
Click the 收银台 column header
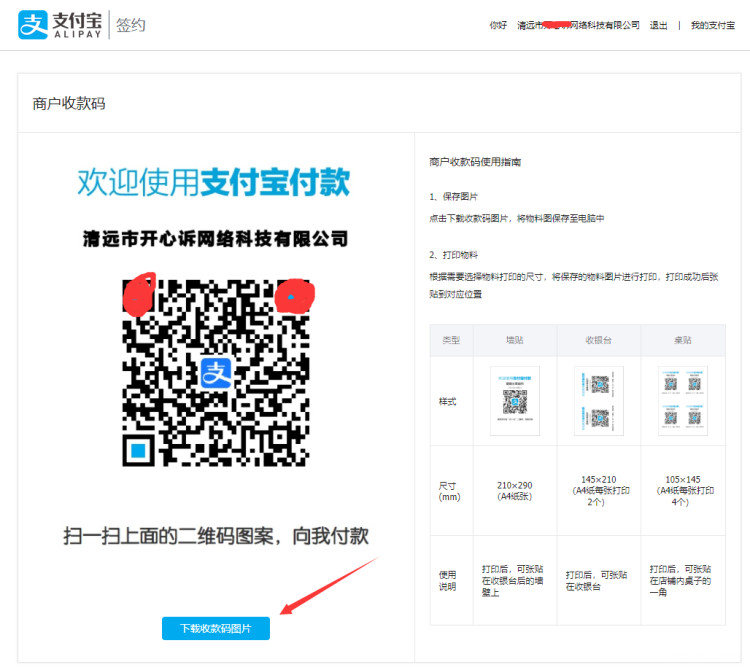coord(598,340)
